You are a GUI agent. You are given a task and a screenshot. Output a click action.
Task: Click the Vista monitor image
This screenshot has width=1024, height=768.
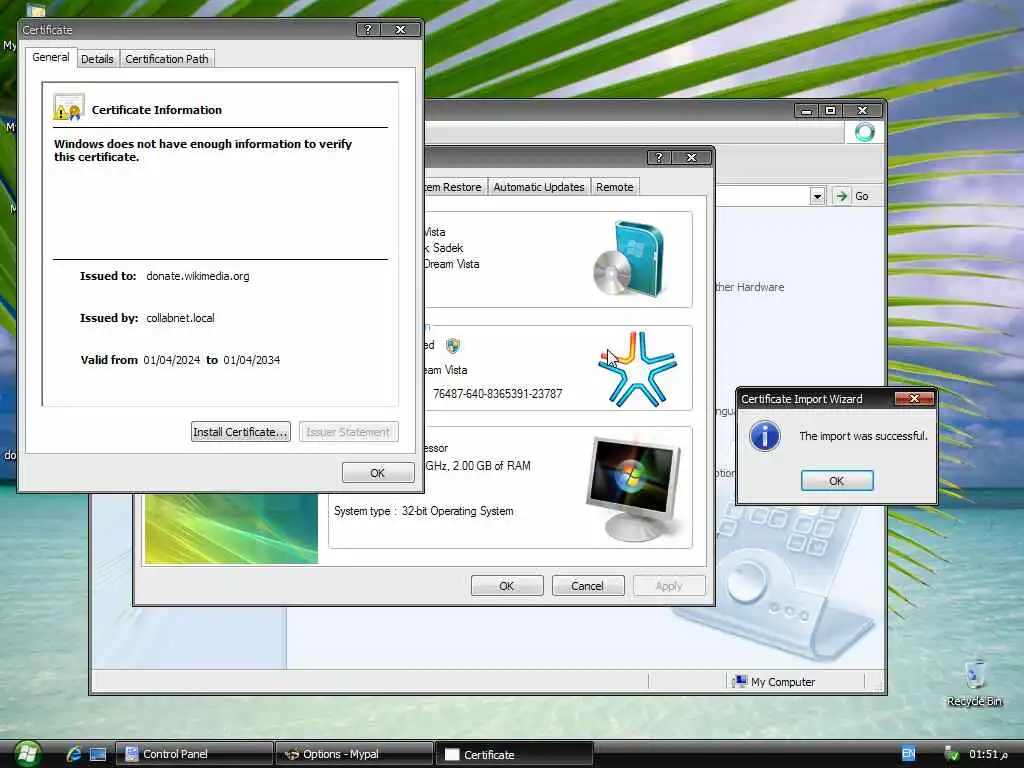click(x=633, y=490)
